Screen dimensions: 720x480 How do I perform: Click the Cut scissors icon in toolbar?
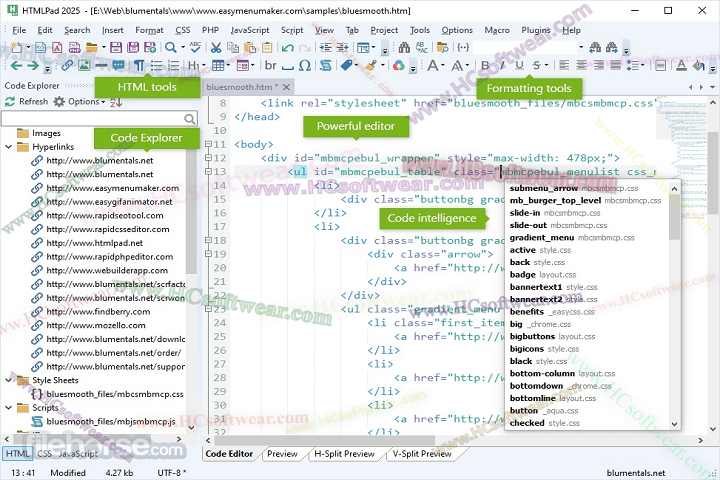[216, 47]
